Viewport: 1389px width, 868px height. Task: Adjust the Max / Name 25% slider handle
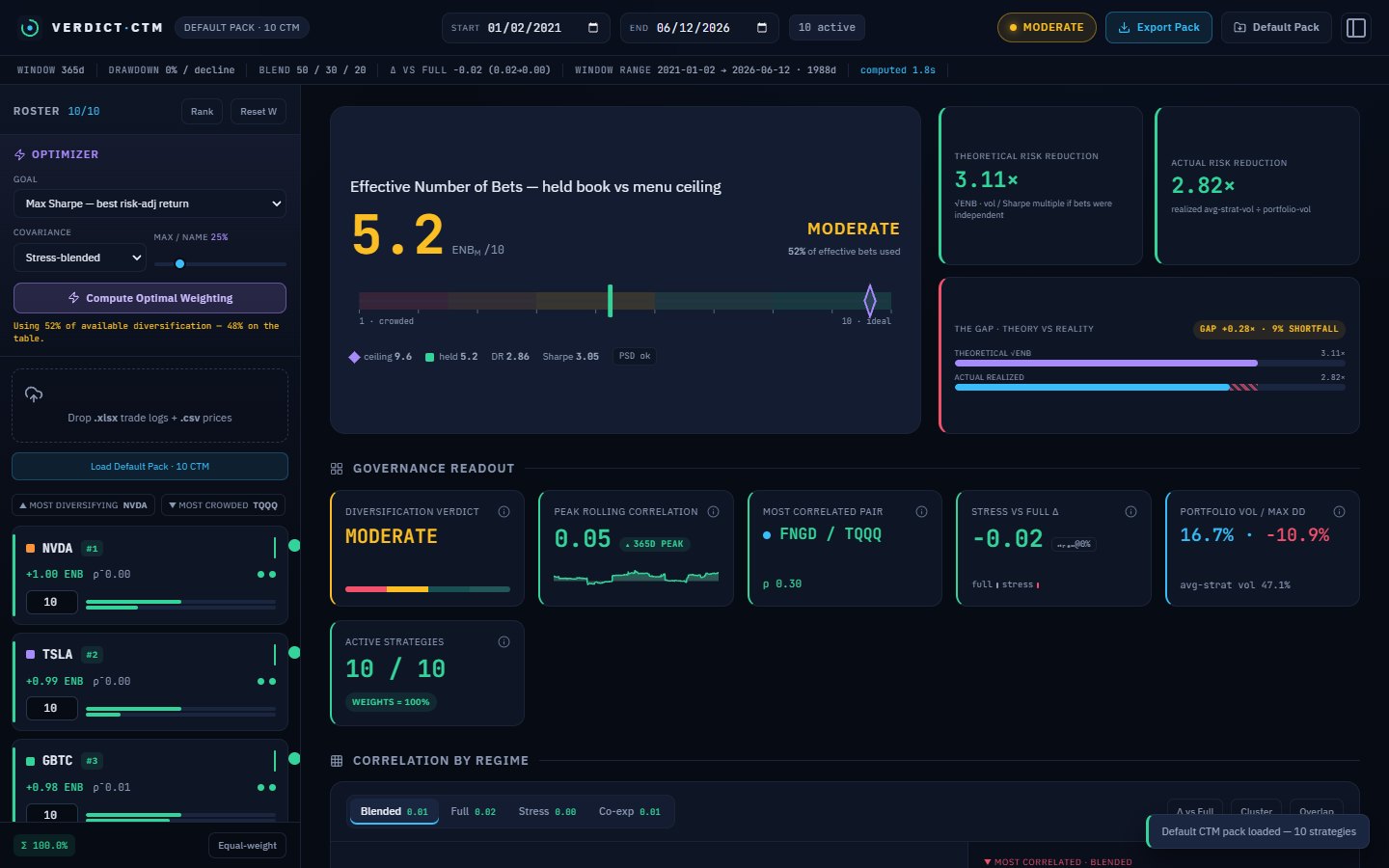[179, 263]
